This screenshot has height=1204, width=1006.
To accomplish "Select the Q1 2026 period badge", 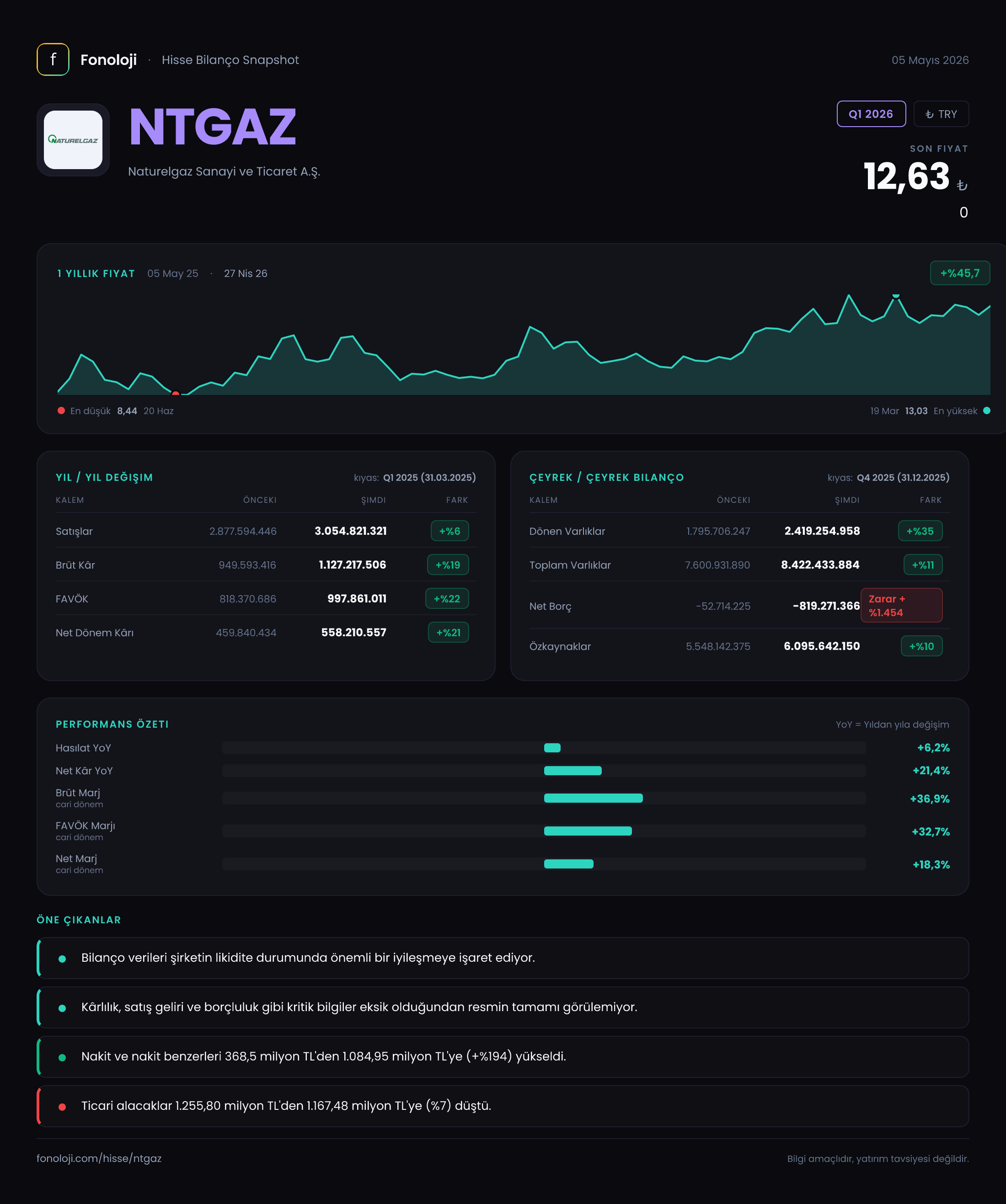I will point(871,114).
